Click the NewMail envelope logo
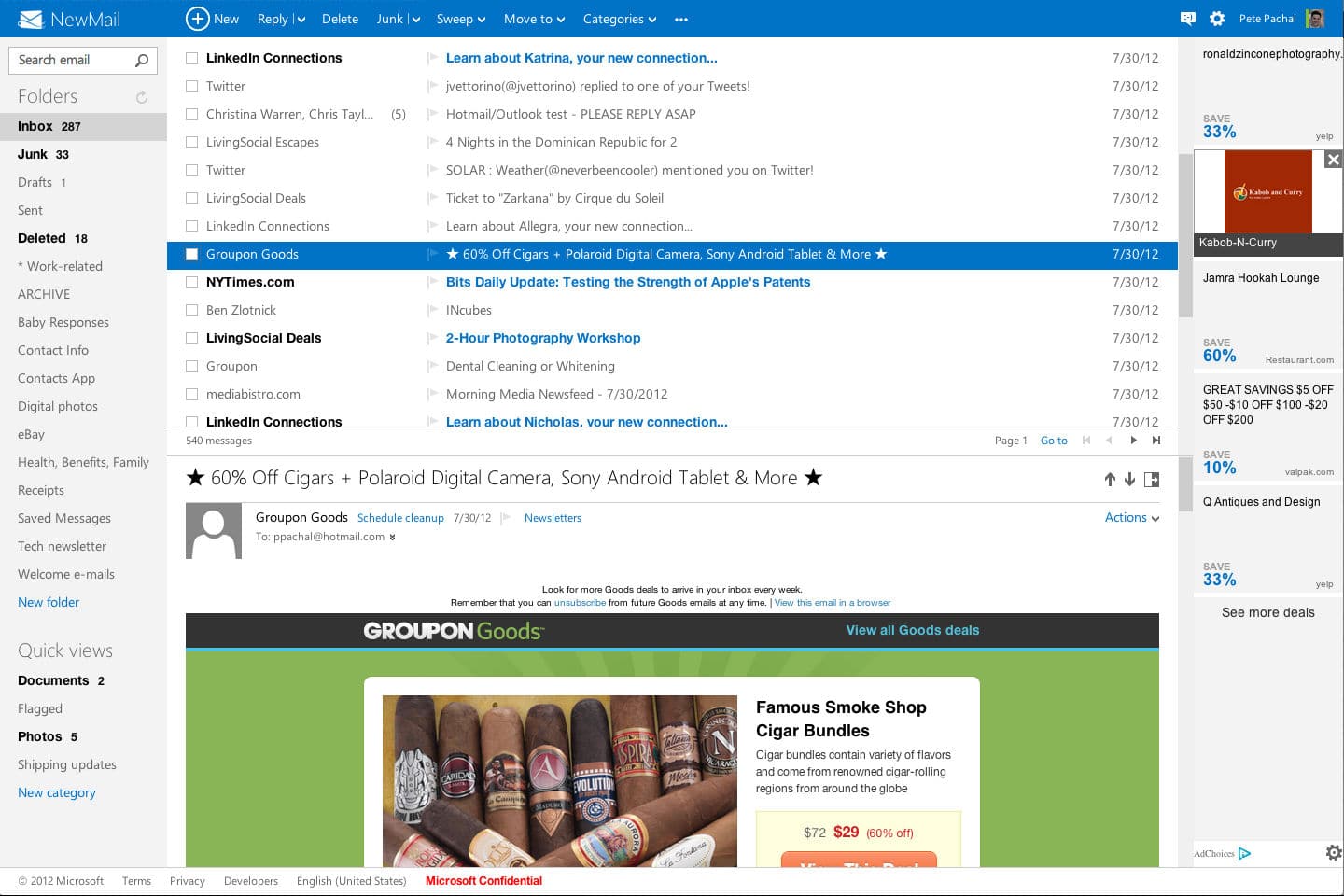The width and height of the screenshot is (1344, 896). point(31,19)
